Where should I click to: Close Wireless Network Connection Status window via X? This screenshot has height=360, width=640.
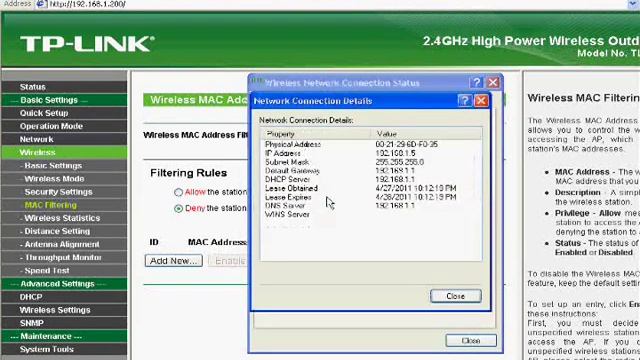493,82
